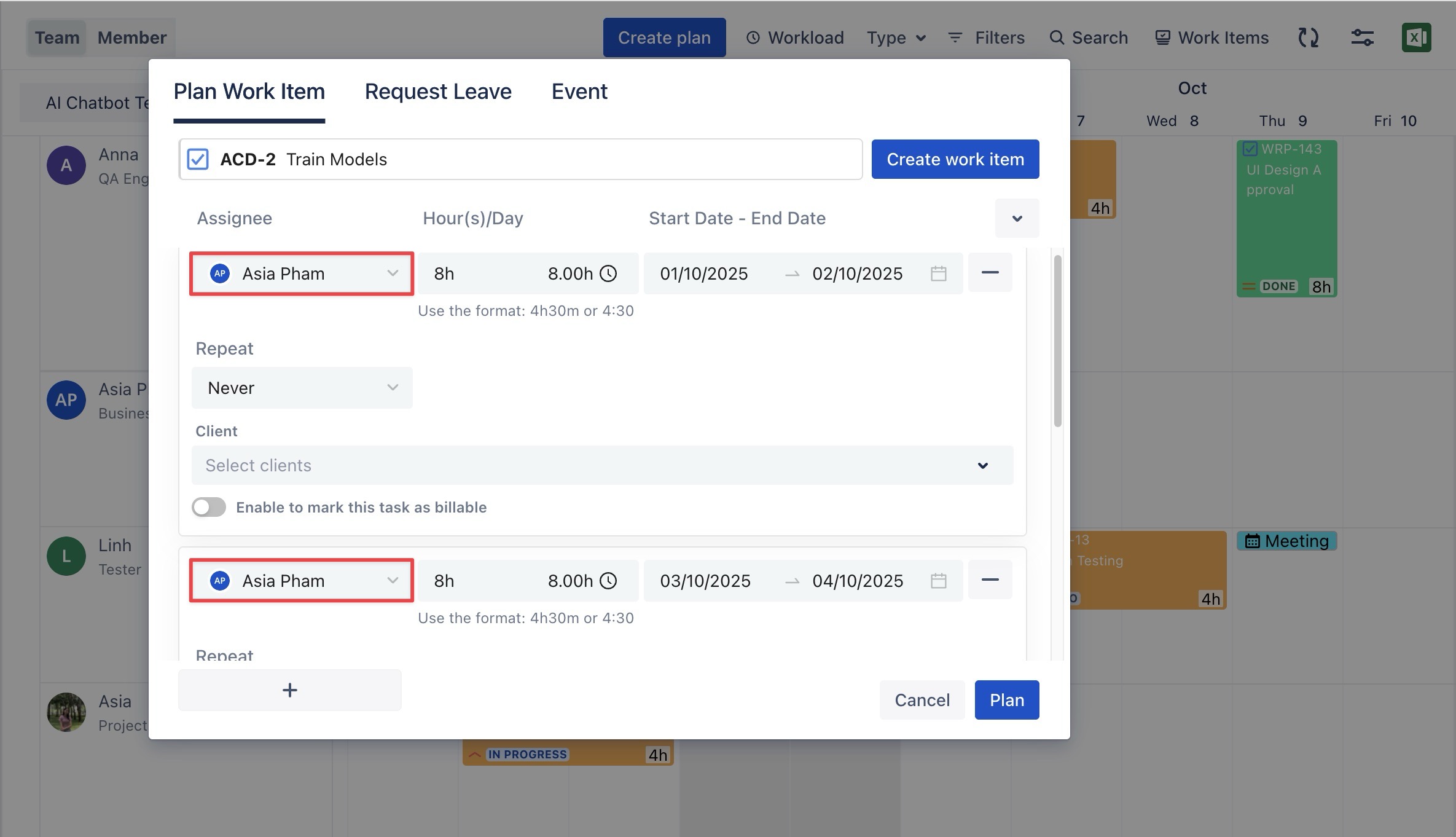The width and height of the screenshot is (1456, 837).
Task: Switch to the Request Leave tab
Action: (437, 92)
